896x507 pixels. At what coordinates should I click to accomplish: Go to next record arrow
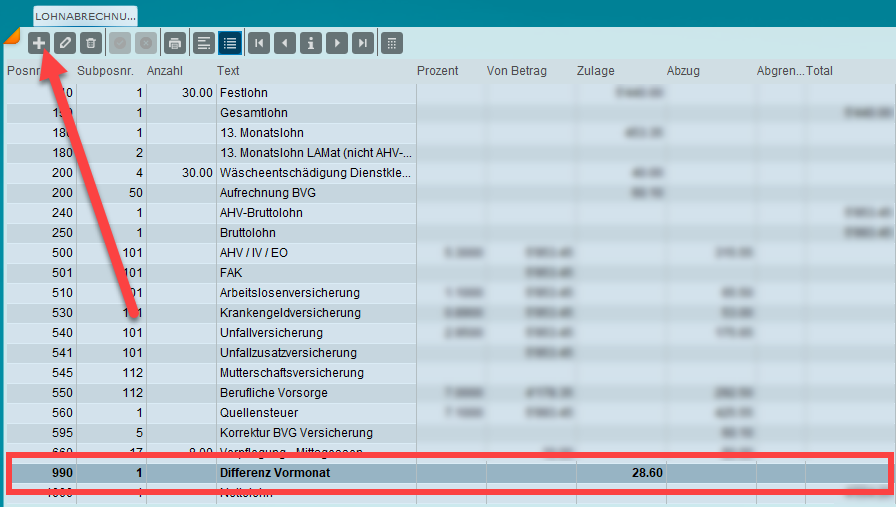pos(337,43)
